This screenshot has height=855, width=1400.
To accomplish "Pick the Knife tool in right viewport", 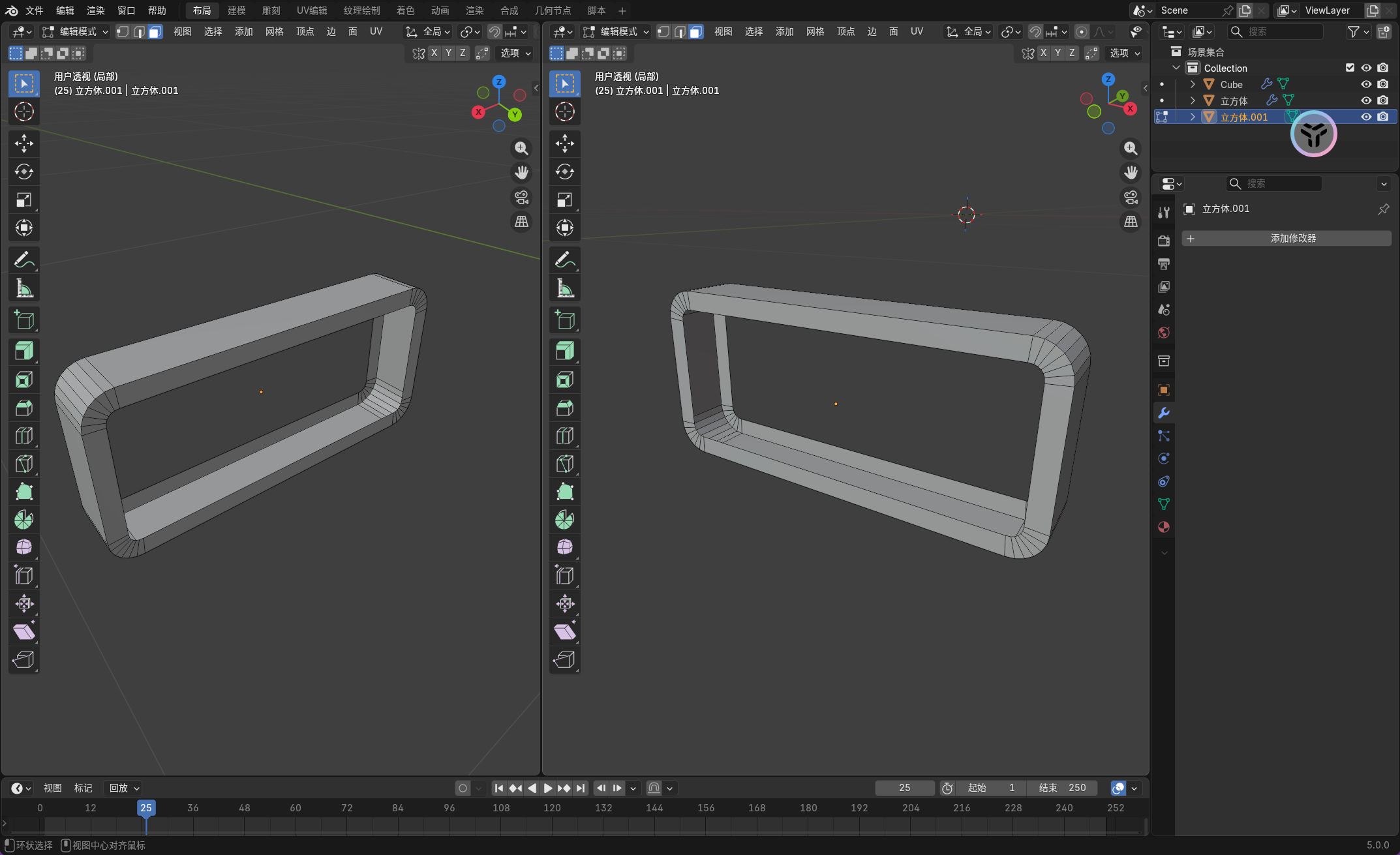I will pos(565,464).
